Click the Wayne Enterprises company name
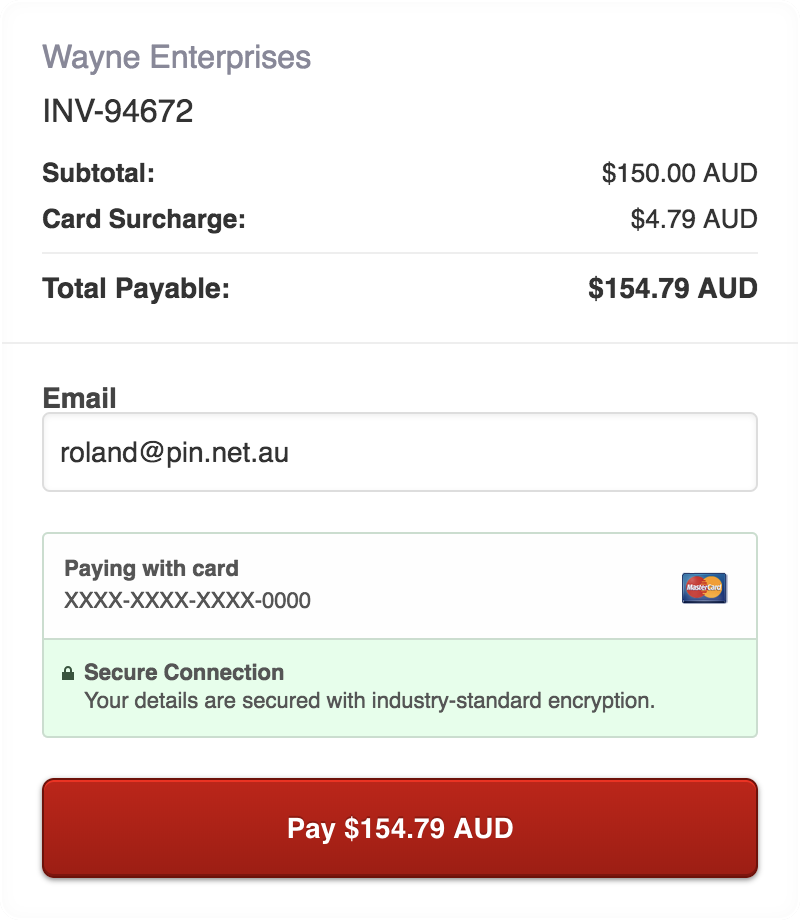The height and width of the screenshot is (920, 800). 177,57
